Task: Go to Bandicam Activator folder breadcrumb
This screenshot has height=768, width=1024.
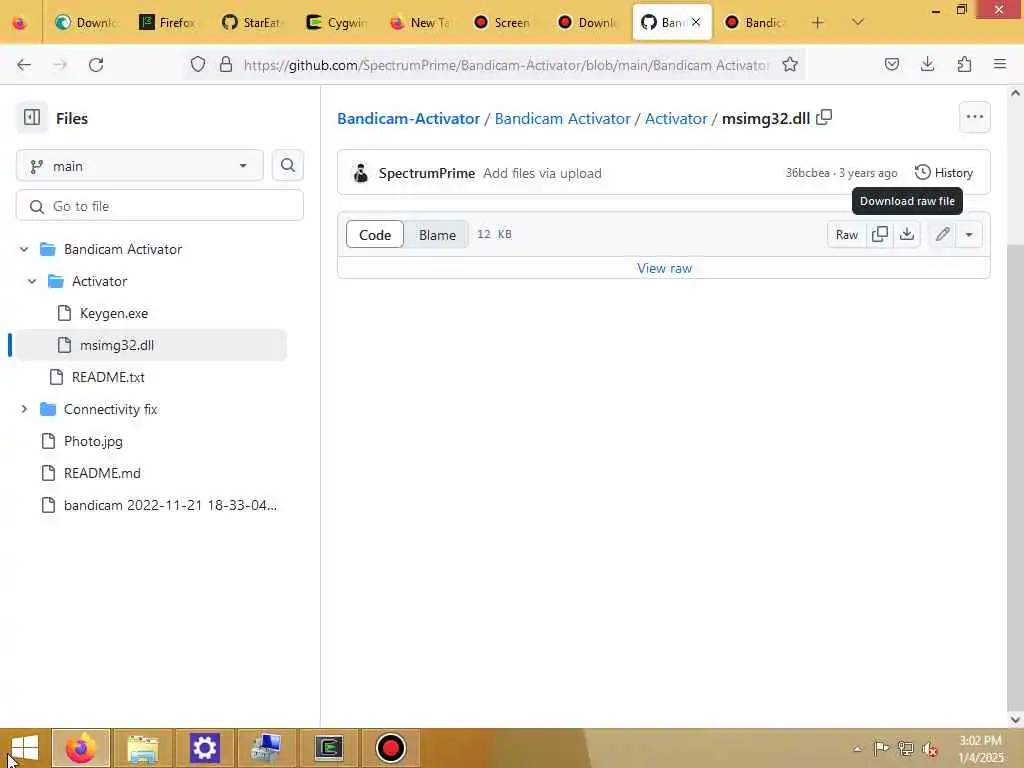Action: click(562, 118)
